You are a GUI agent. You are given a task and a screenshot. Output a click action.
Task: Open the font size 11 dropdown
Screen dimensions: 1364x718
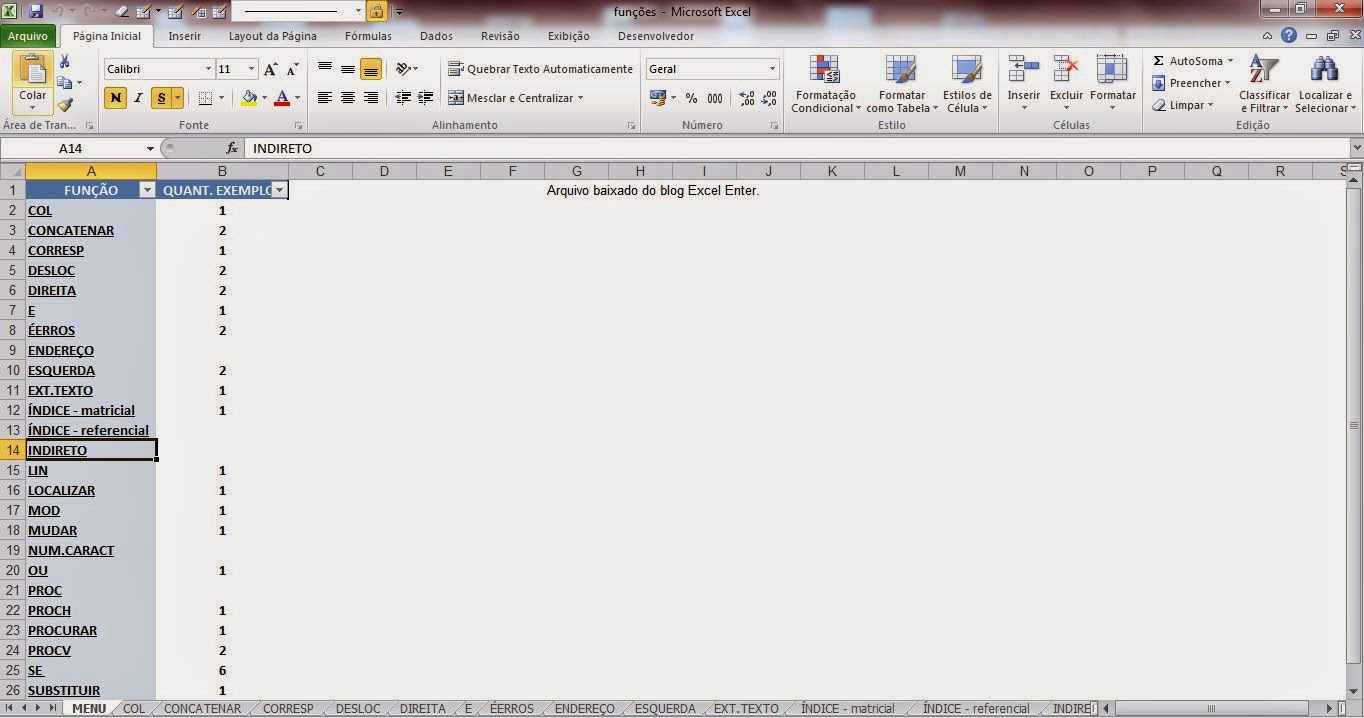[251, 69]
